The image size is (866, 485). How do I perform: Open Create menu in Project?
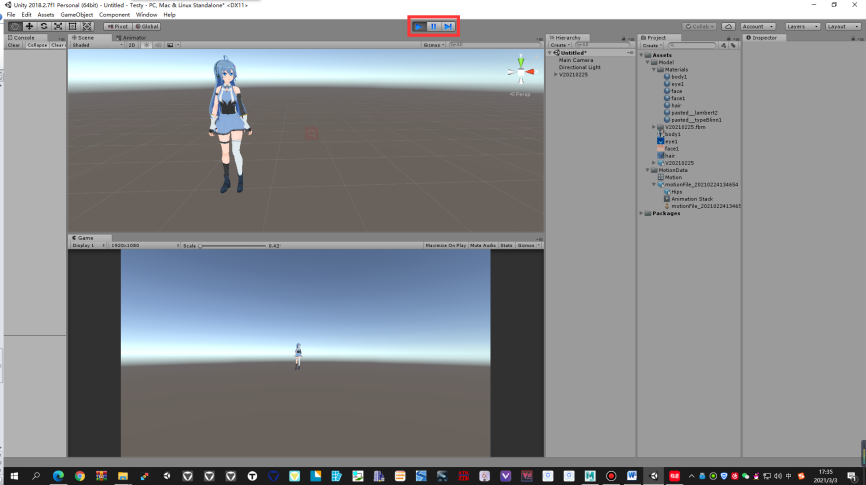(652, 45)
